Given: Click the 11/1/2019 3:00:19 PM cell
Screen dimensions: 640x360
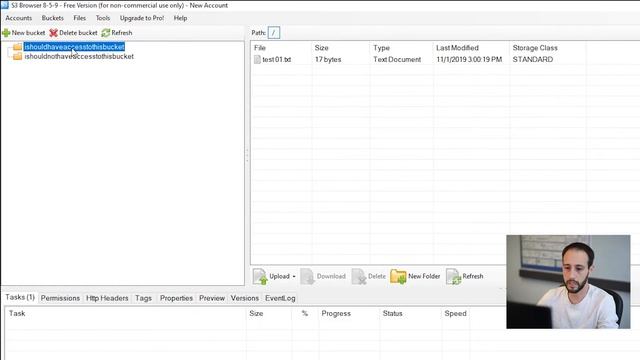Looking at the screenshot, I should [x=469, y=60].
